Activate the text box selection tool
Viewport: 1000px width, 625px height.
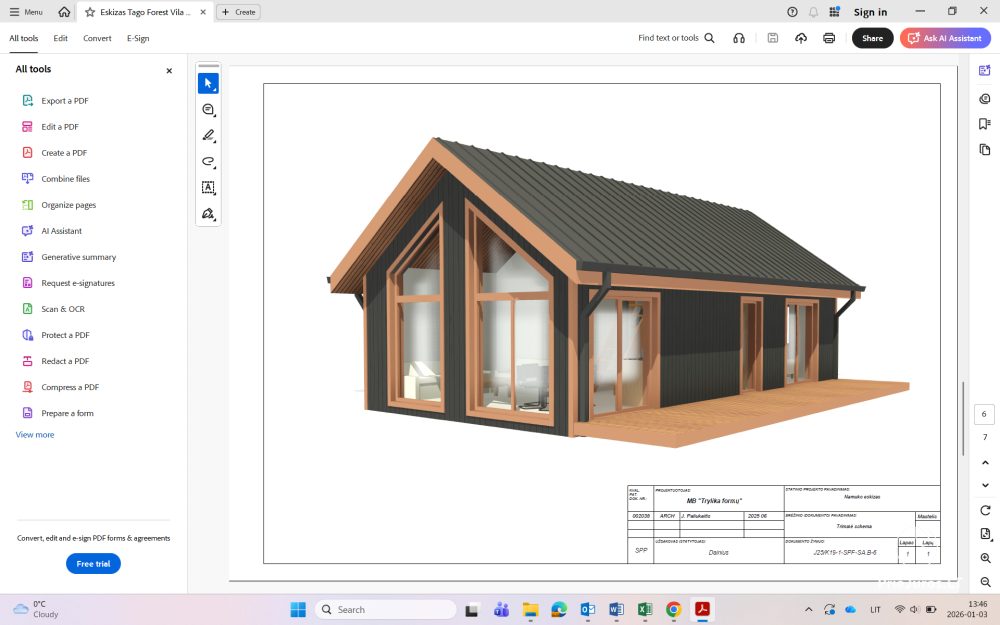coord(208,187)
